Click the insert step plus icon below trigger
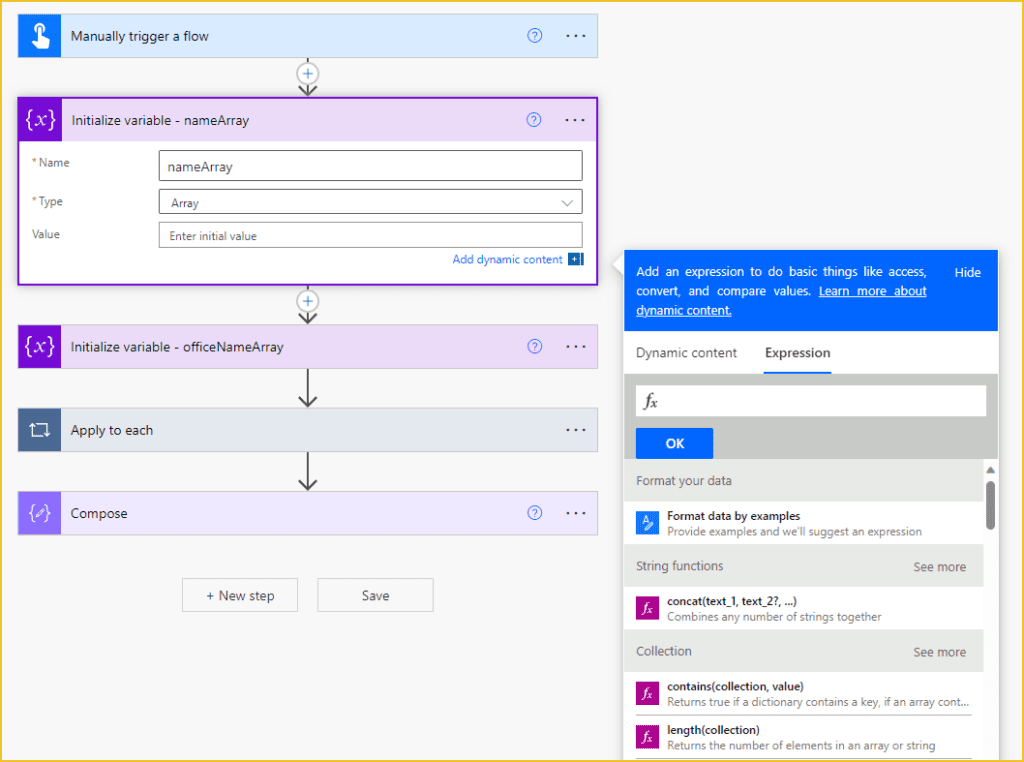 tap(307, 74)
